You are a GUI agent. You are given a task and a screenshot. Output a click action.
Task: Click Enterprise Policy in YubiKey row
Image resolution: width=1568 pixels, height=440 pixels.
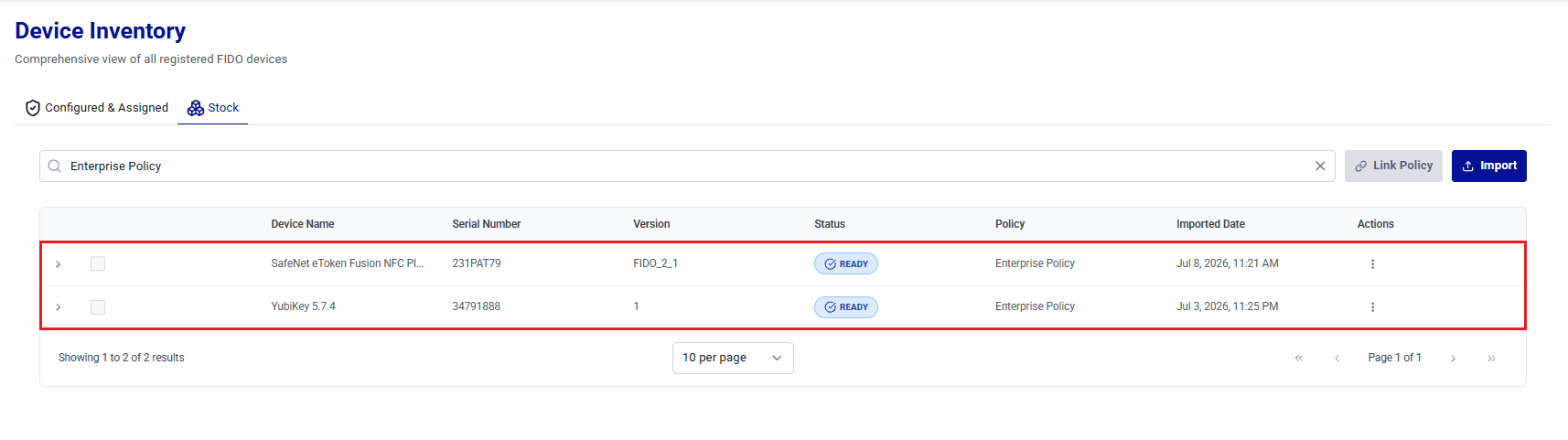pyautogui.click(x=1036, y=306)
